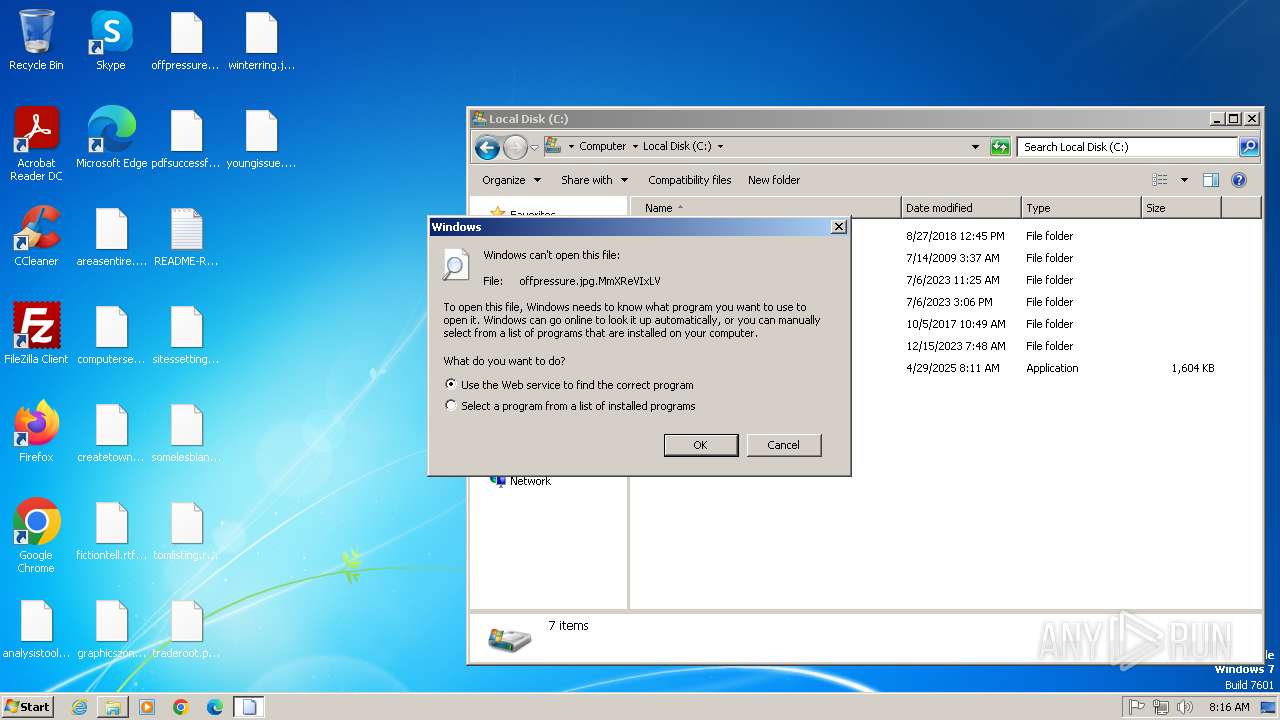Viewport: 1280px width, 720px height.
Task: Close the Windows can't open dialog
Action: click(838, 227)
